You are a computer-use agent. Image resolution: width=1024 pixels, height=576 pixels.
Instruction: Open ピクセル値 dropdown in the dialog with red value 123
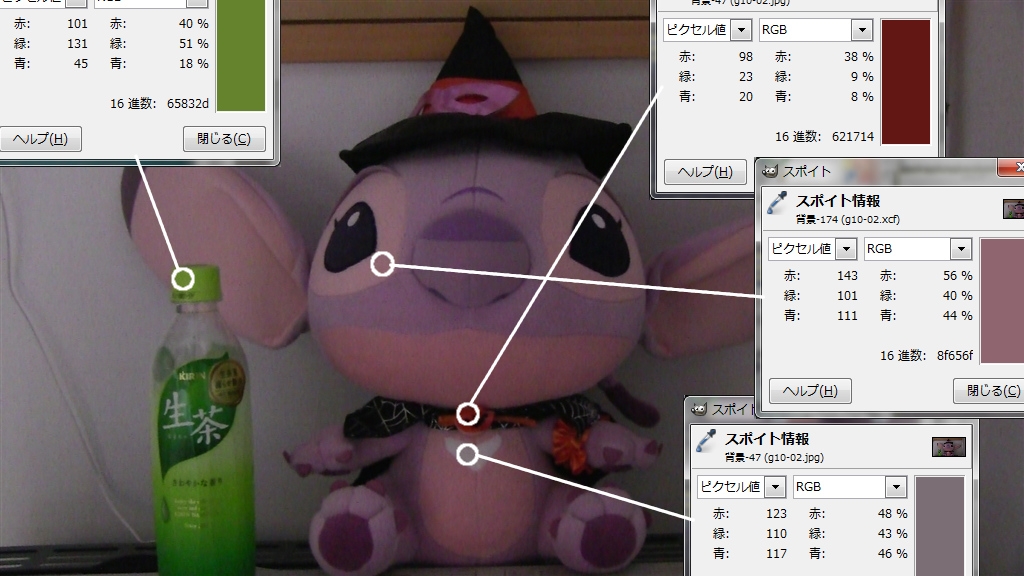click(741, 487)
